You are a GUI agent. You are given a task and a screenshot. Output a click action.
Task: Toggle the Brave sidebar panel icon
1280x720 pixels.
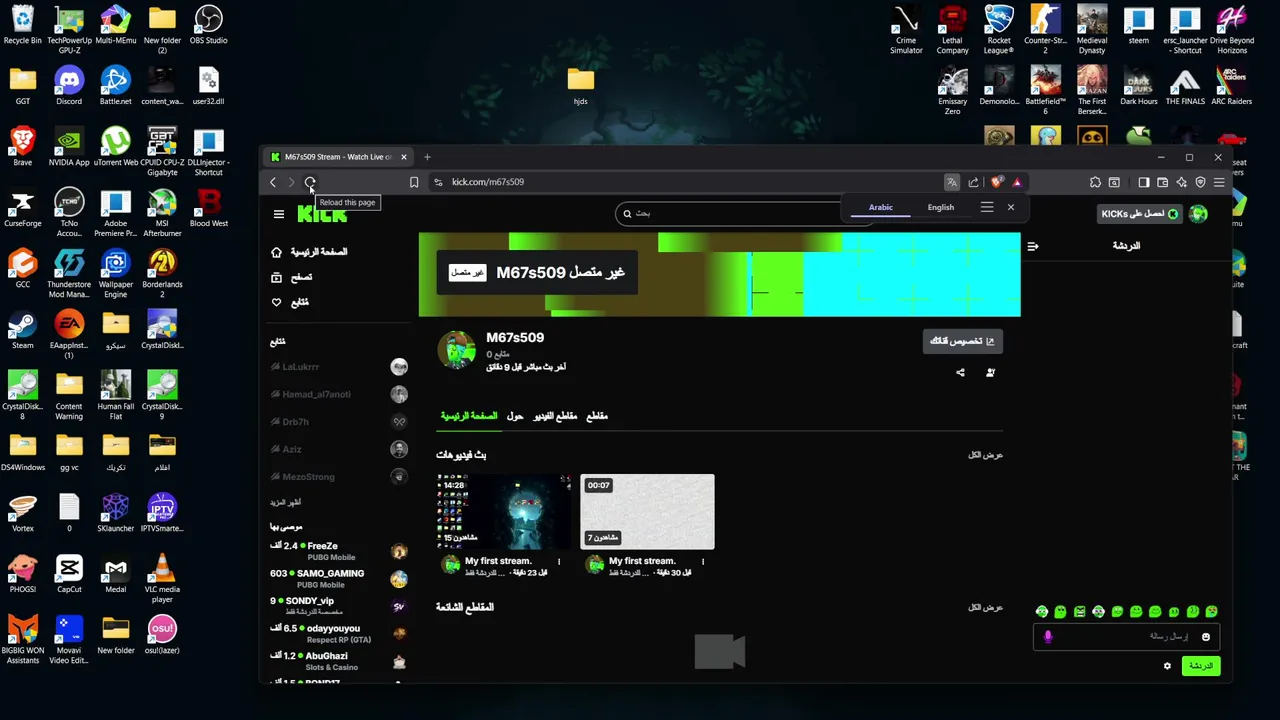coord(1143,182)
